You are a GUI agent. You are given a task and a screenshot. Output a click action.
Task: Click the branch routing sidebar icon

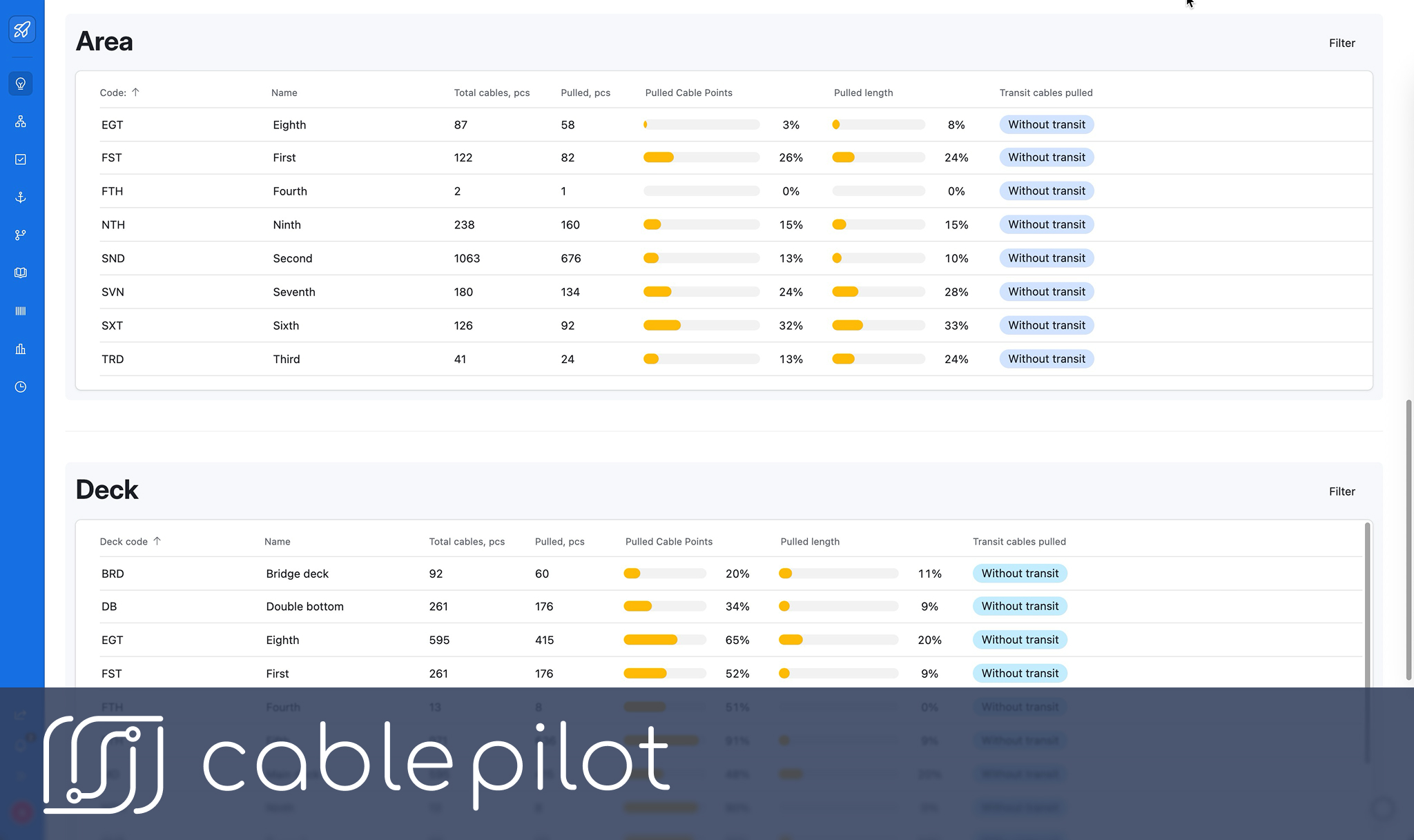pyautogui.click(x=21, y=235)
